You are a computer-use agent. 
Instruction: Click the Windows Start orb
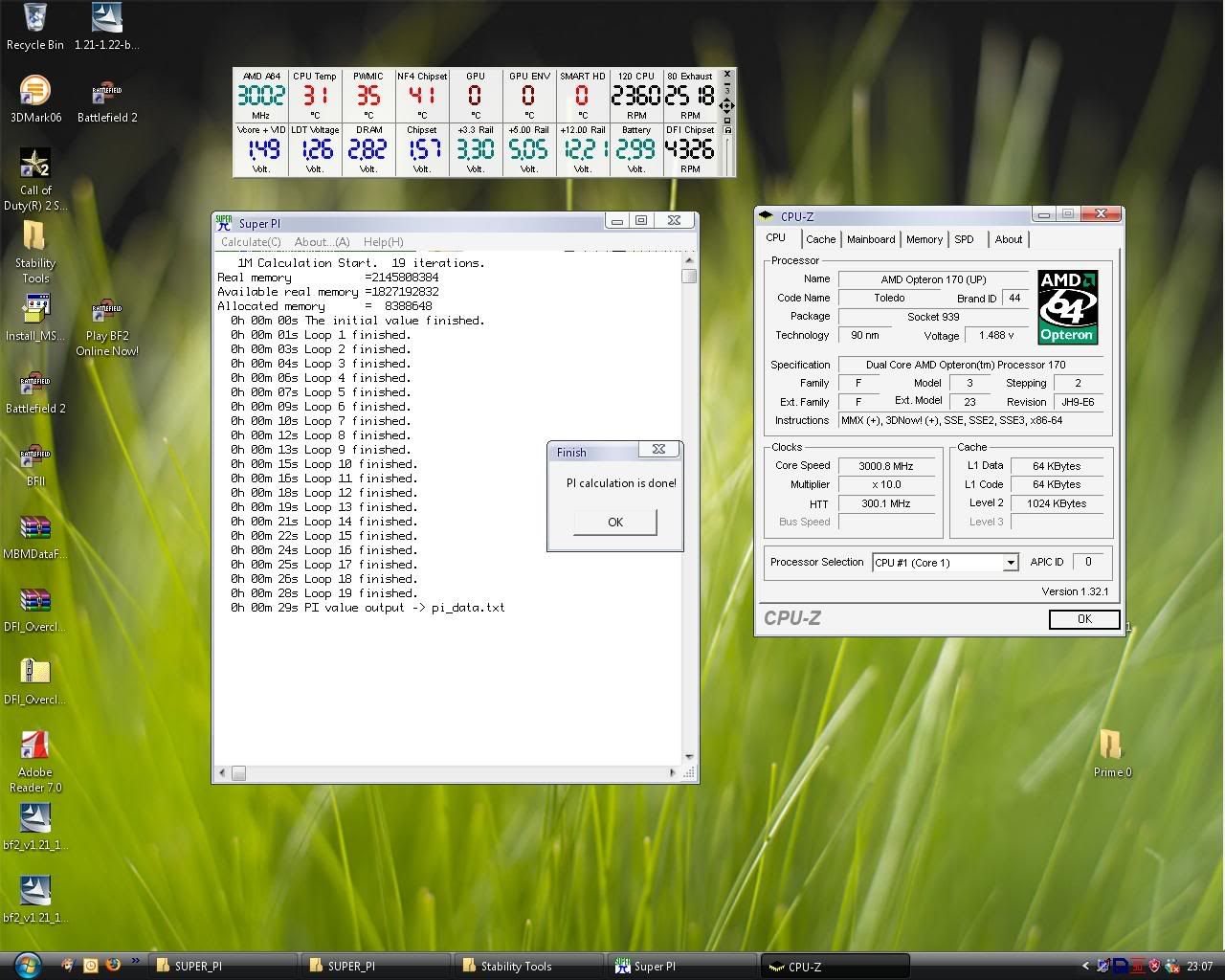pos(27,965)
